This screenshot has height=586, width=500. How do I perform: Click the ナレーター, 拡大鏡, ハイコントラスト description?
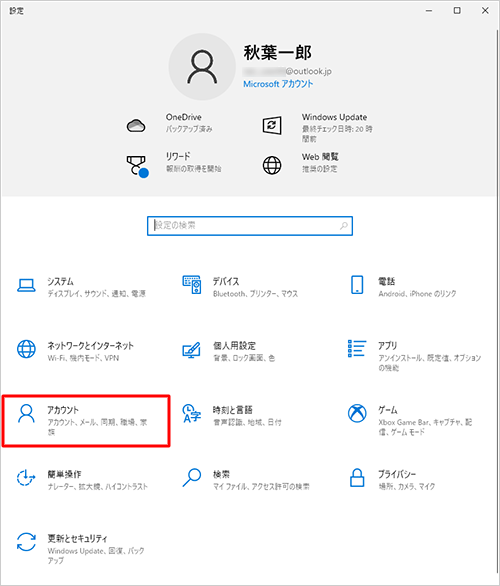[98, 487]
